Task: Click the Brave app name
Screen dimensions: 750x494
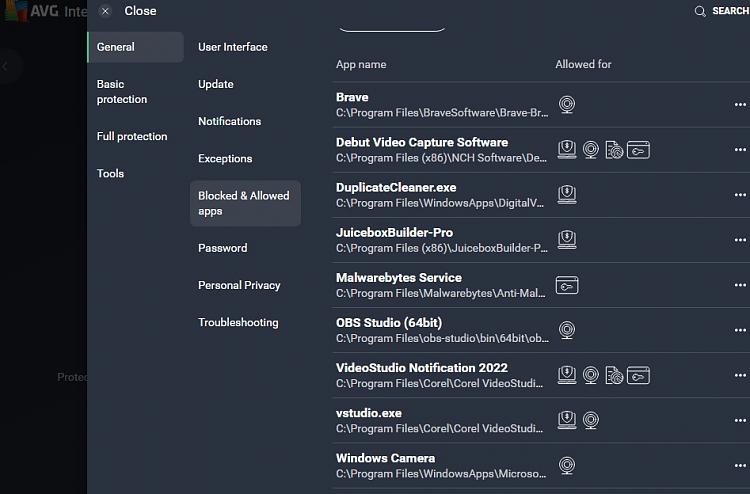Action: pyautogui.click(x=352, y=97)
